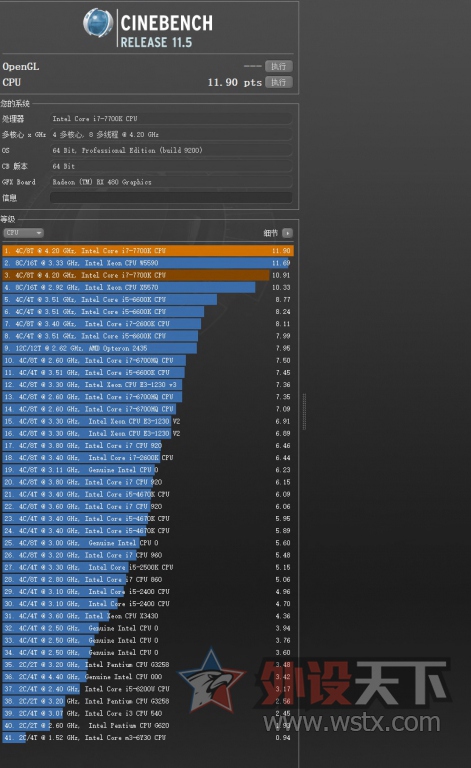Viewport: 471px width, 768px height.
Task: Select rank 37 i5-6200U row
Action: (x=148, y=689)
